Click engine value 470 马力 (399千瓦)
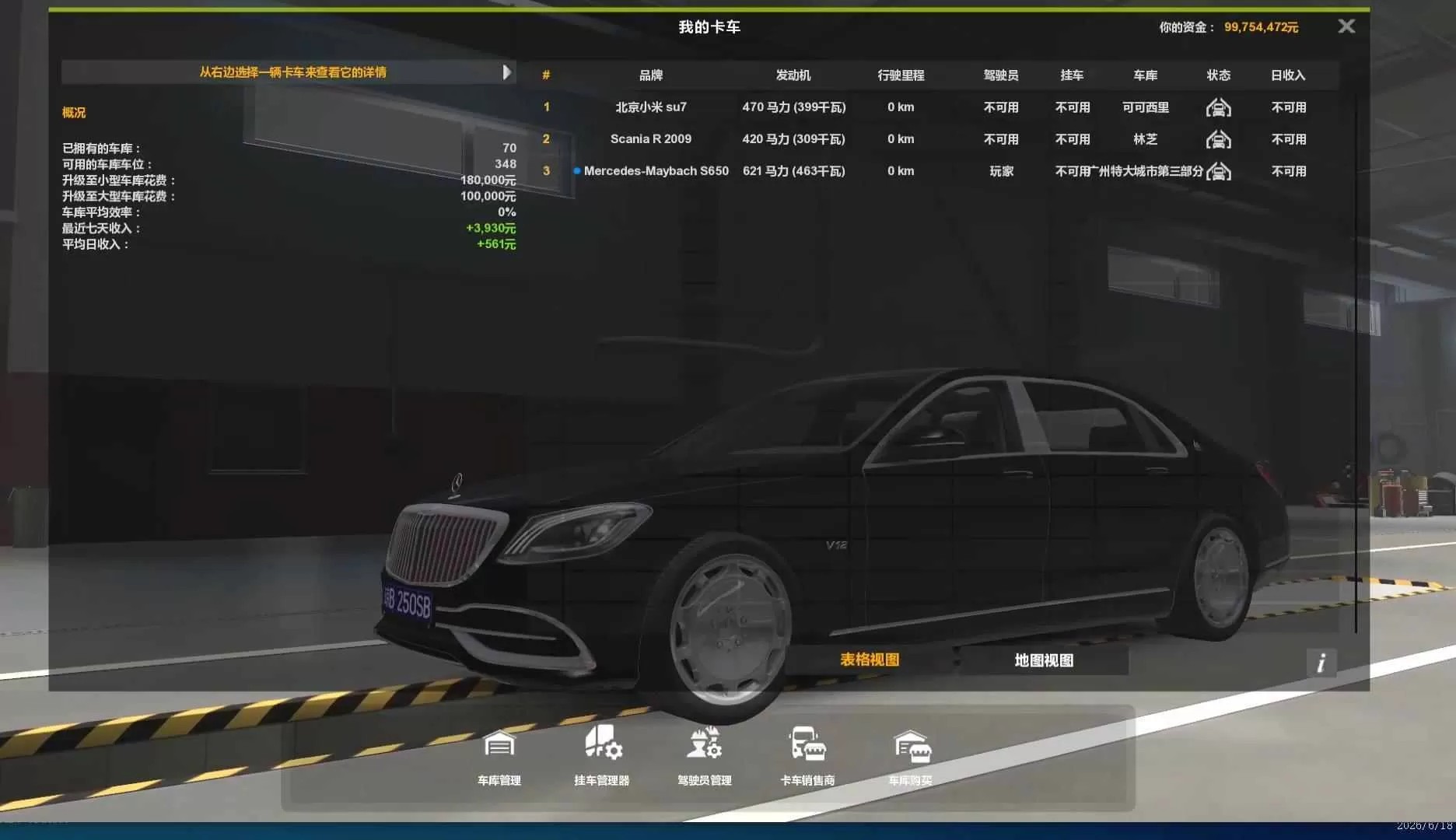The image size is (1456, 840). (x=793, y=107)
